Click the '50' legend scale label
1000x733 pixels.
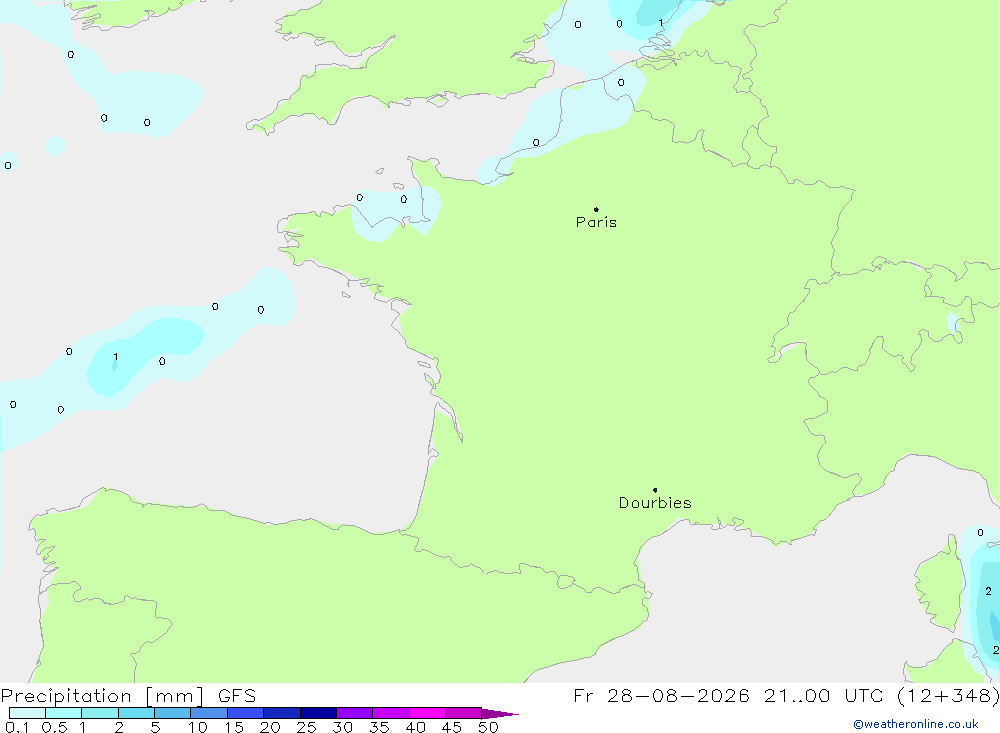[489, 727]
